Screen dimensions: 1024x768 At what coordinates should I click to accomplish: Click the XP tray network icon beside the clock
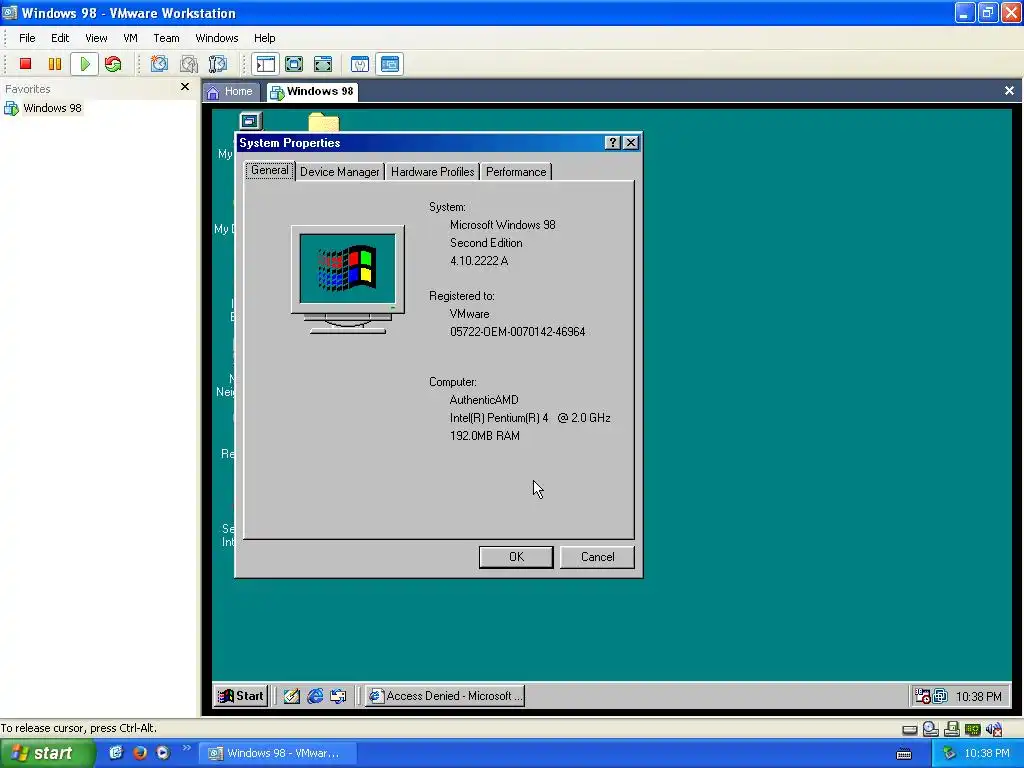(949, 754)
